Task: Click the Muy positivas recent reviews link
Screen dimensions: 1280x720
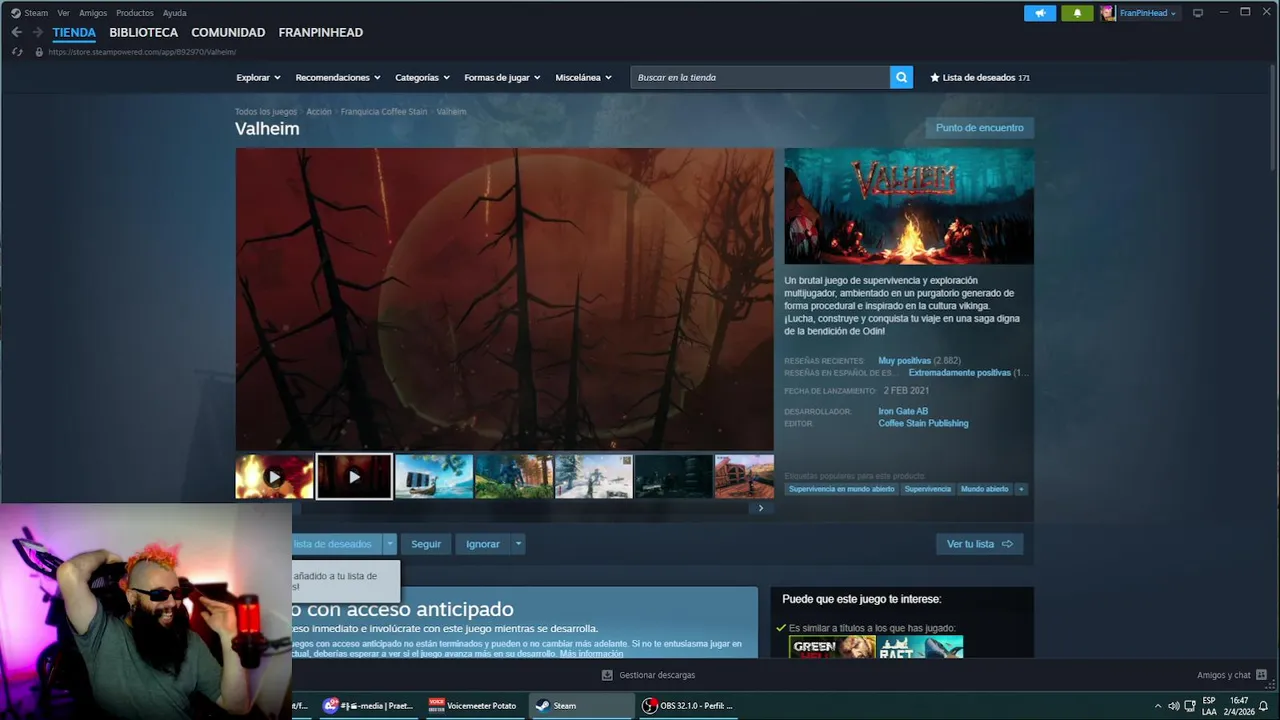Action: [x=904, y=360]
